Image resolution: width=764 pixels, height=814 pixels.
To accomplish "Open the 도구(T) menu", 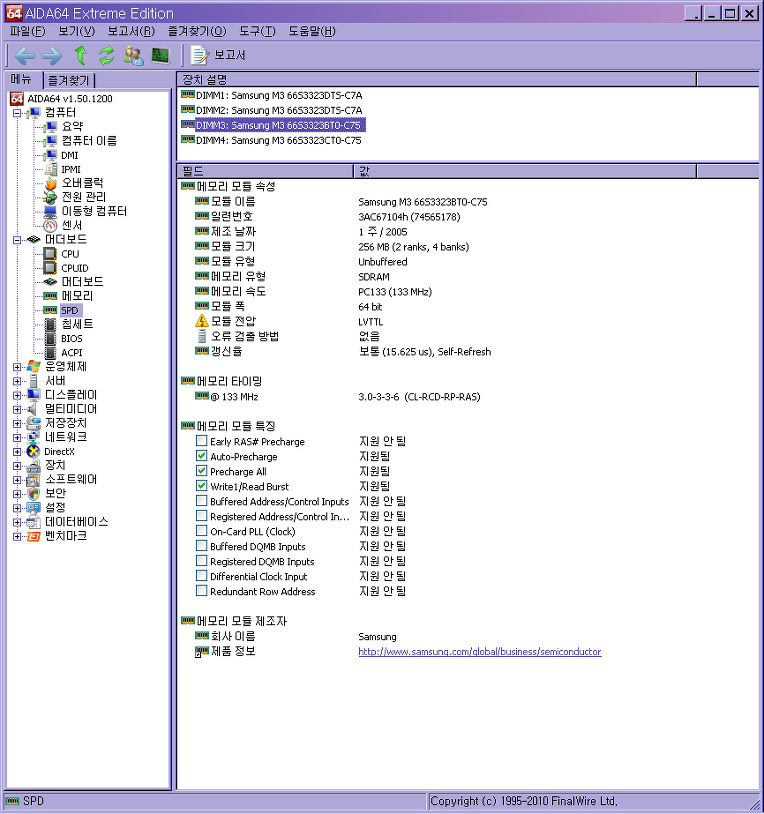I will 257,31.
